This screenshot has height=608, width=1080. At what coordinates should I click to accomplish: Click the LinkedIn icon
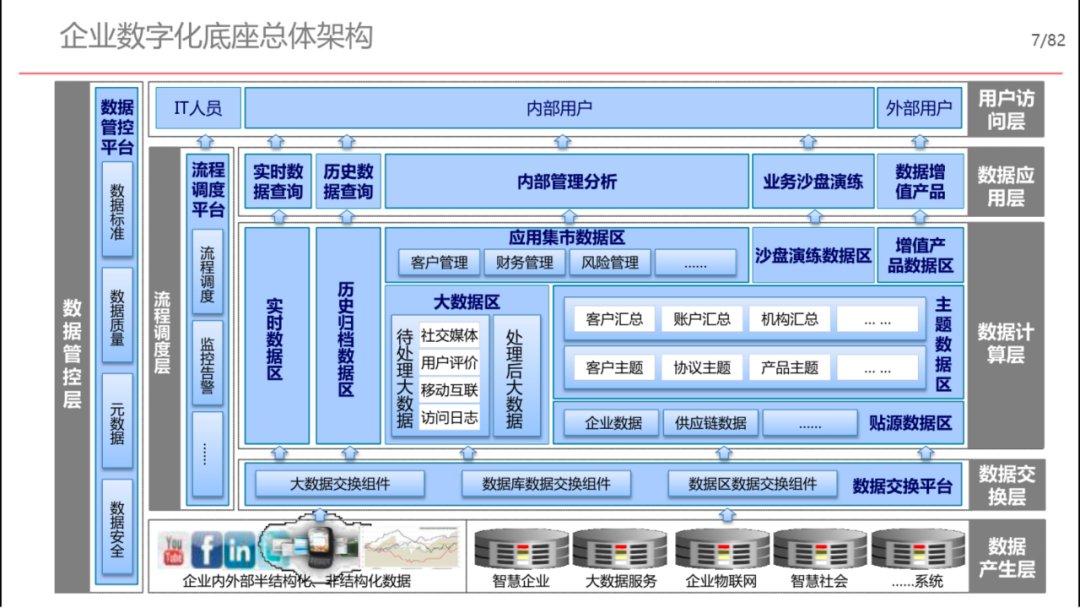(x=239, y=549)
